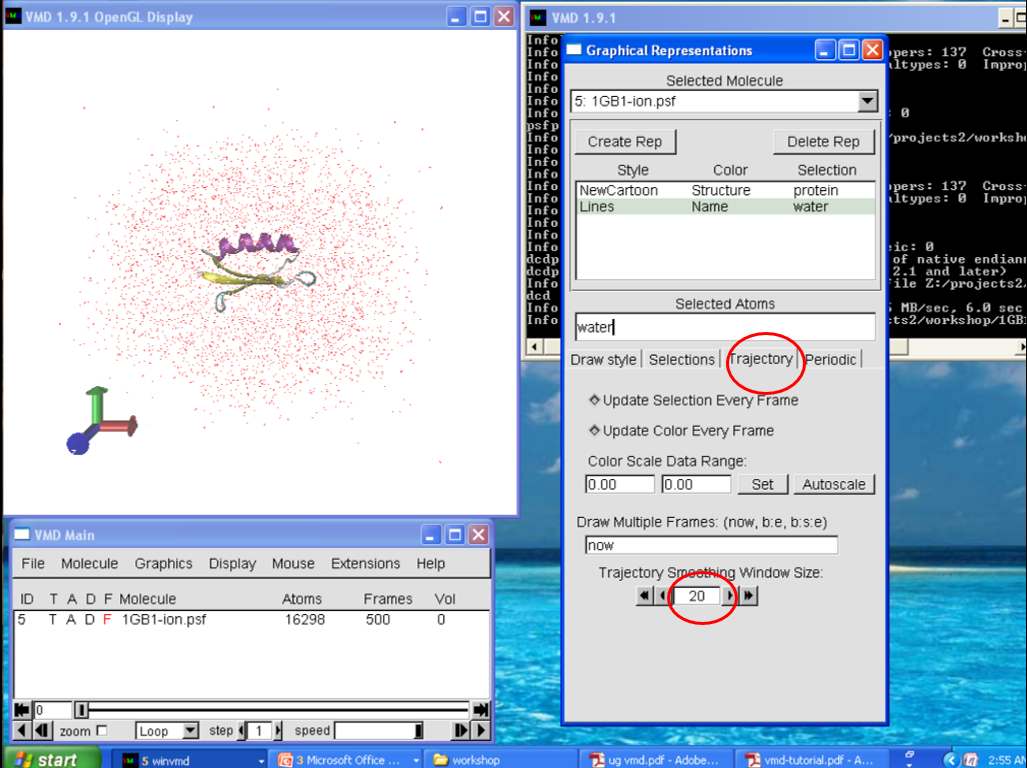Switch to the Periodic tab
Viewport: 1027px width, 768px height.
click(x=831, y=359)
